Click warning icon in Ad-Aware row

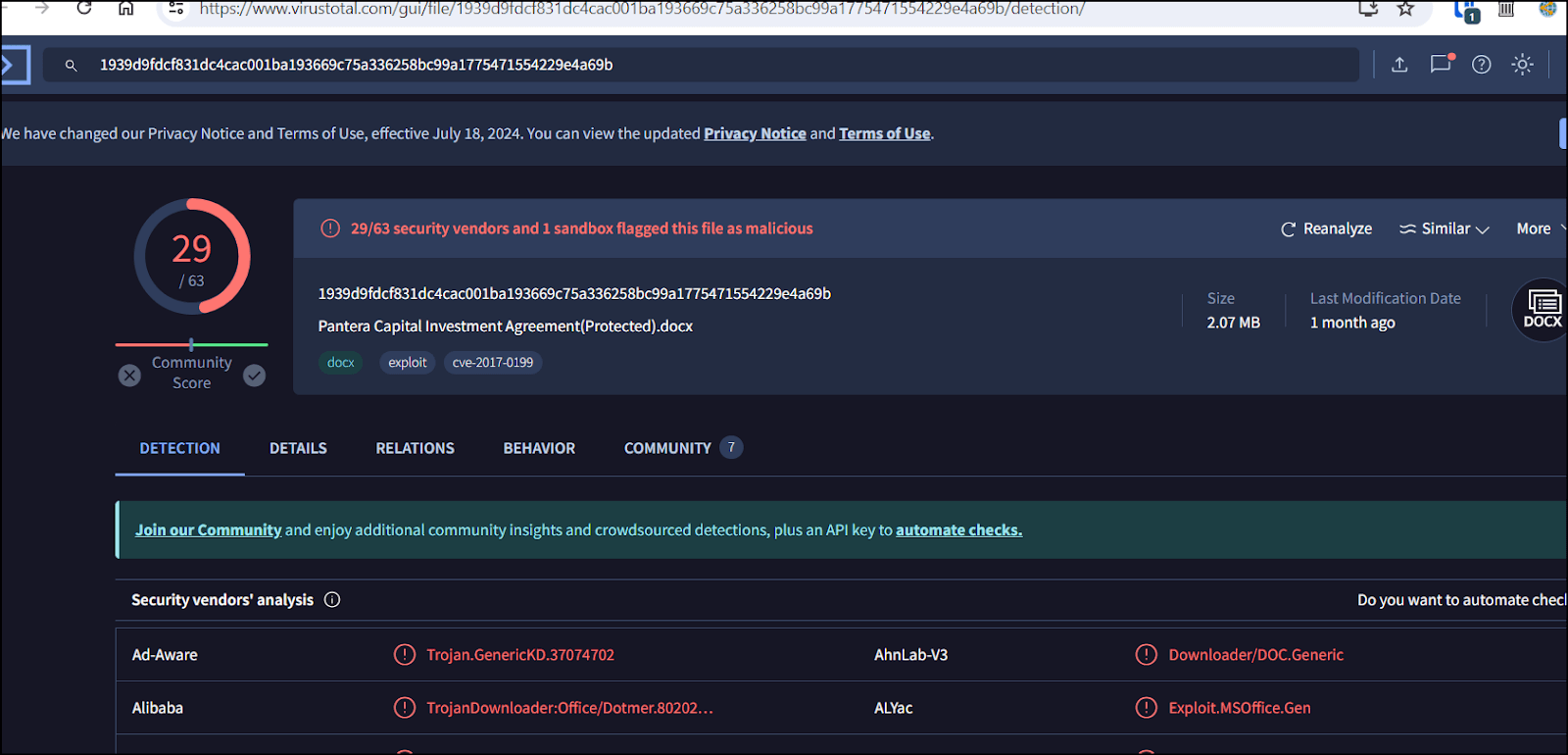(405, 655)
